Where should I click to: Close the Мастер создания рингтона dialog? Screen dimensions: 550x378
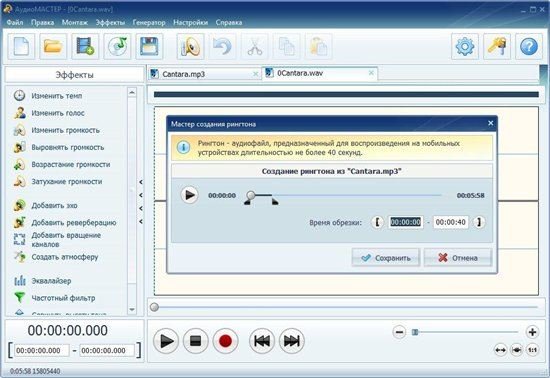click(490, 123)
